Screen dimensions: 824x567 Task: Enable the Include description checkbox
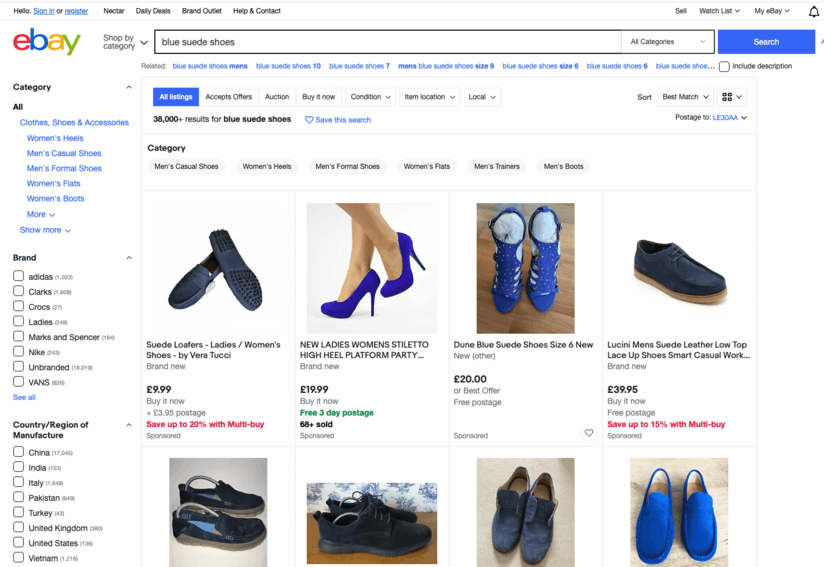[x=724, y=67]
